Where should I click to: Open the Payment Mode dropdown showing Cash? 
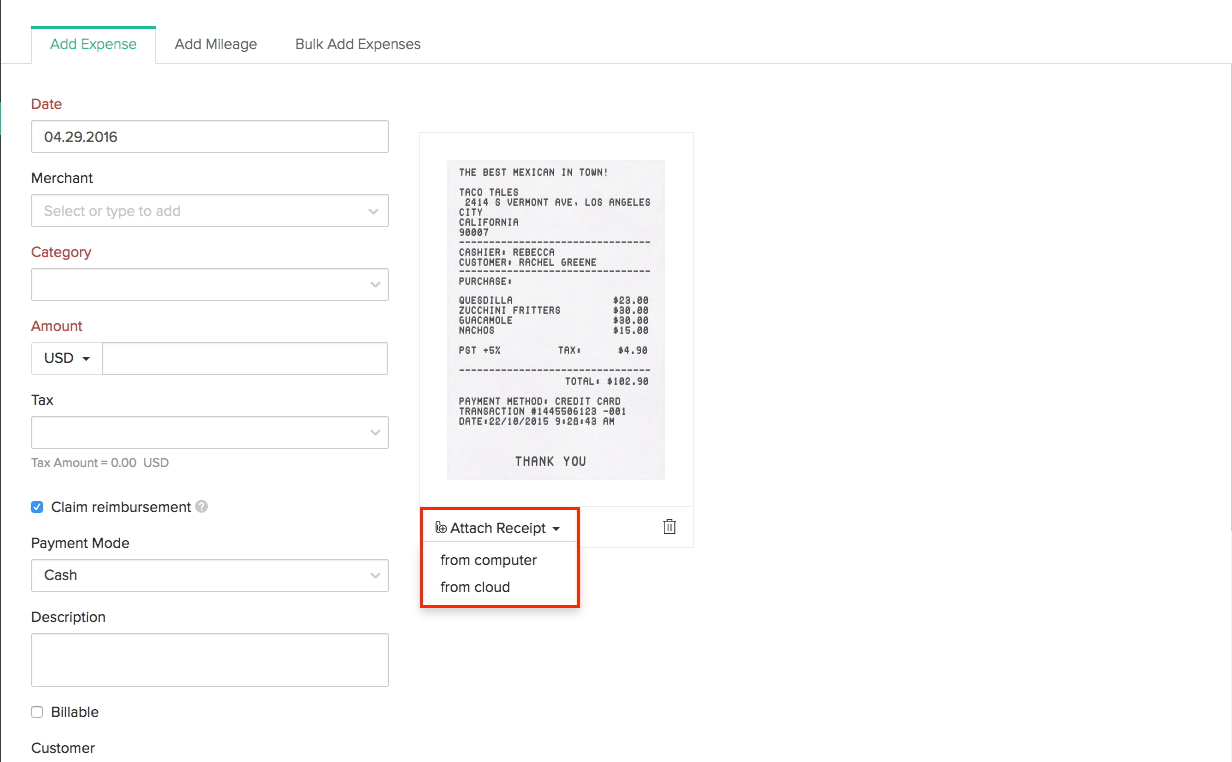click(210, 575)
